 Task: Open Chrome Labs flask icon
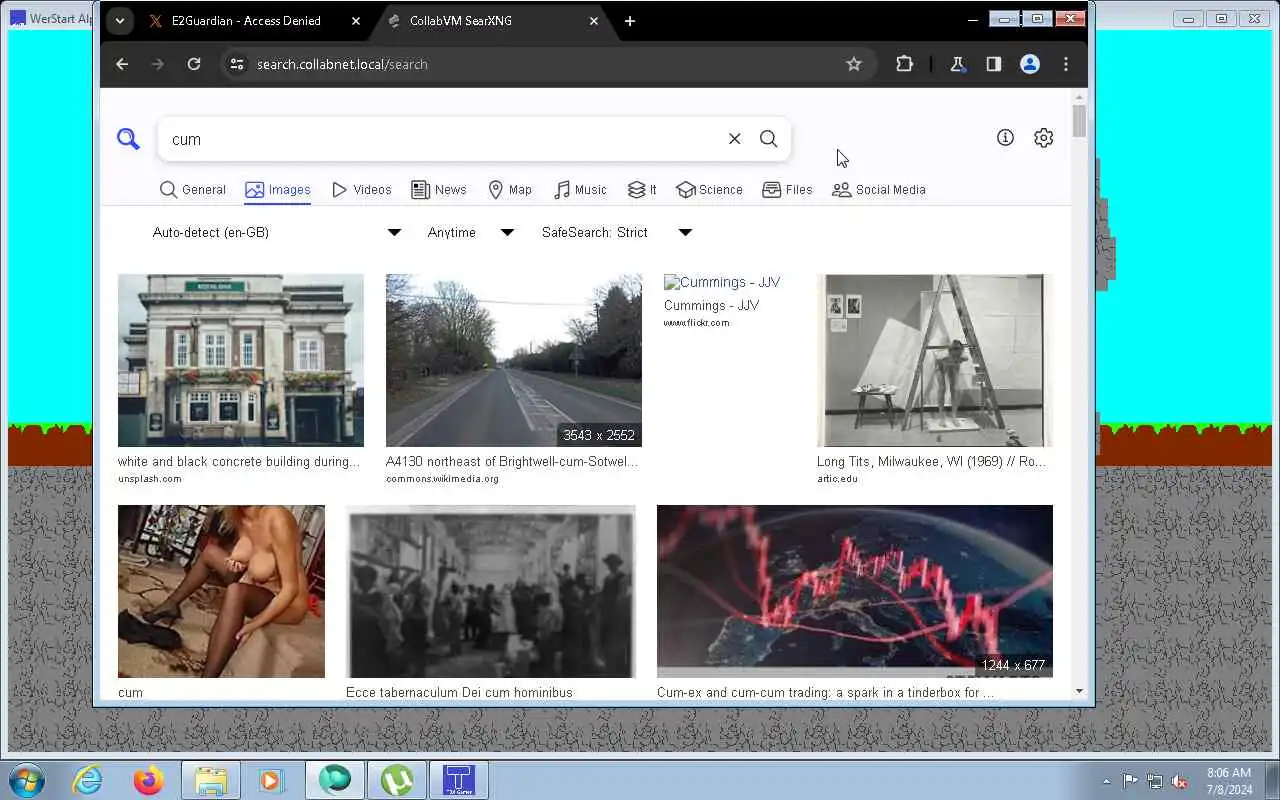point(957,64)
